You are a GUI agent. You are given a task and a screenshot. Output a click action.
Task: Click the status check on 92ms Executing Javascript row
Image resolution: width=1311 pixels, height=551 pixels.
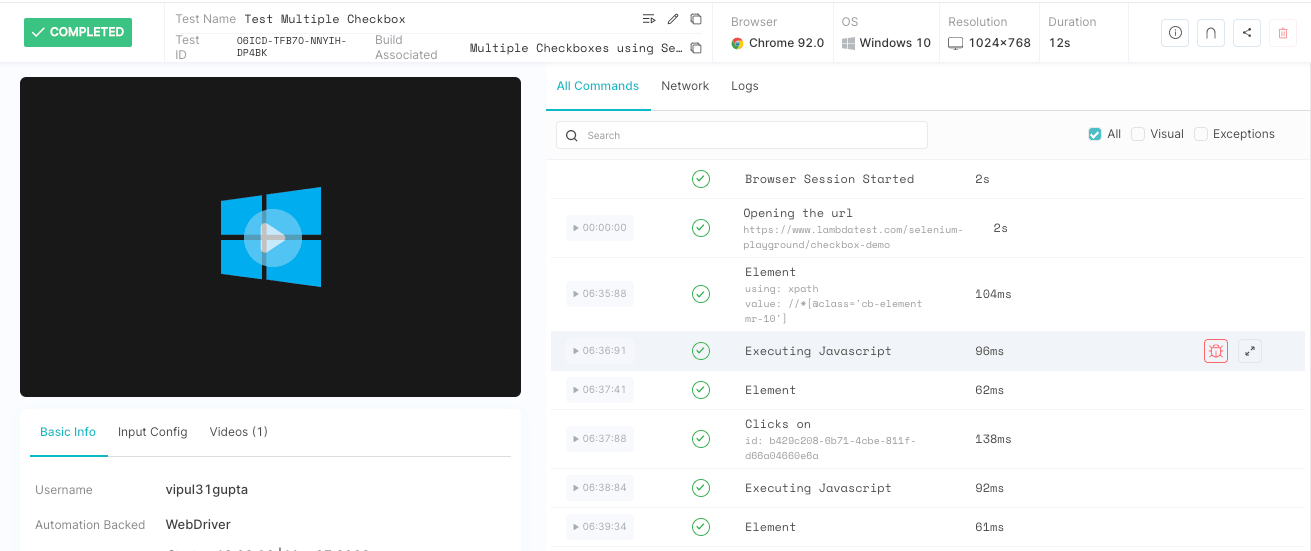[701, 488]
